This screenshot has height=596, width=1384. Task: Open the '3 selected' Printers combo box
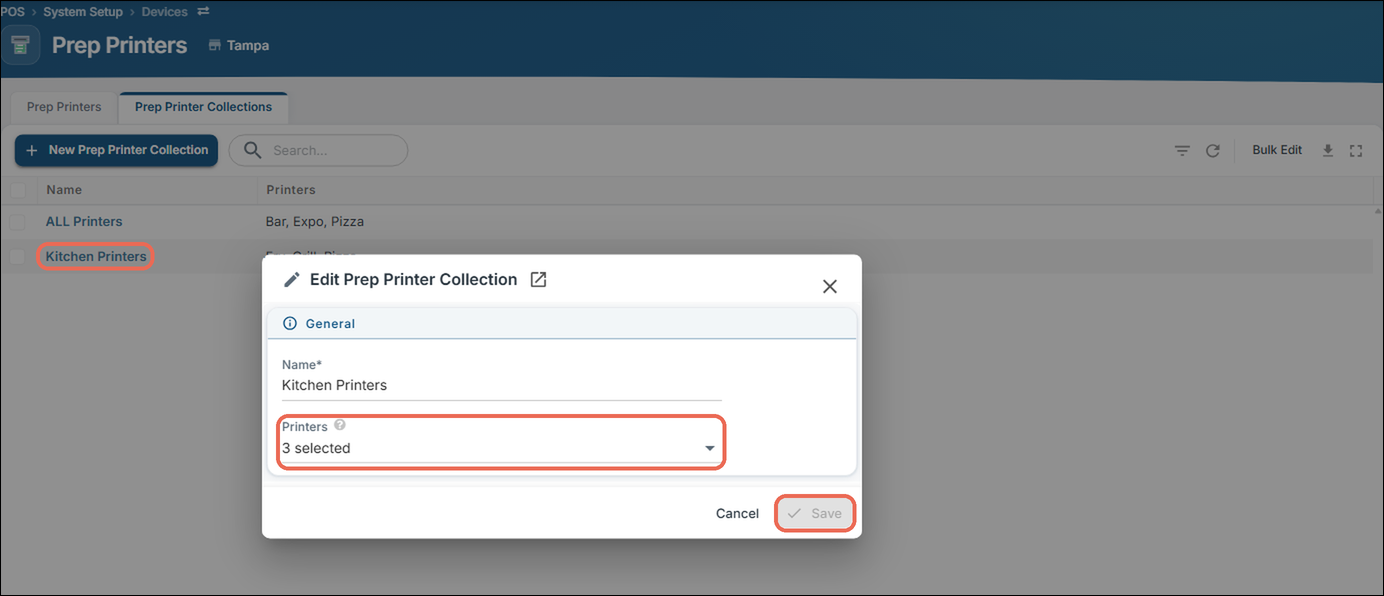[501, 449]
